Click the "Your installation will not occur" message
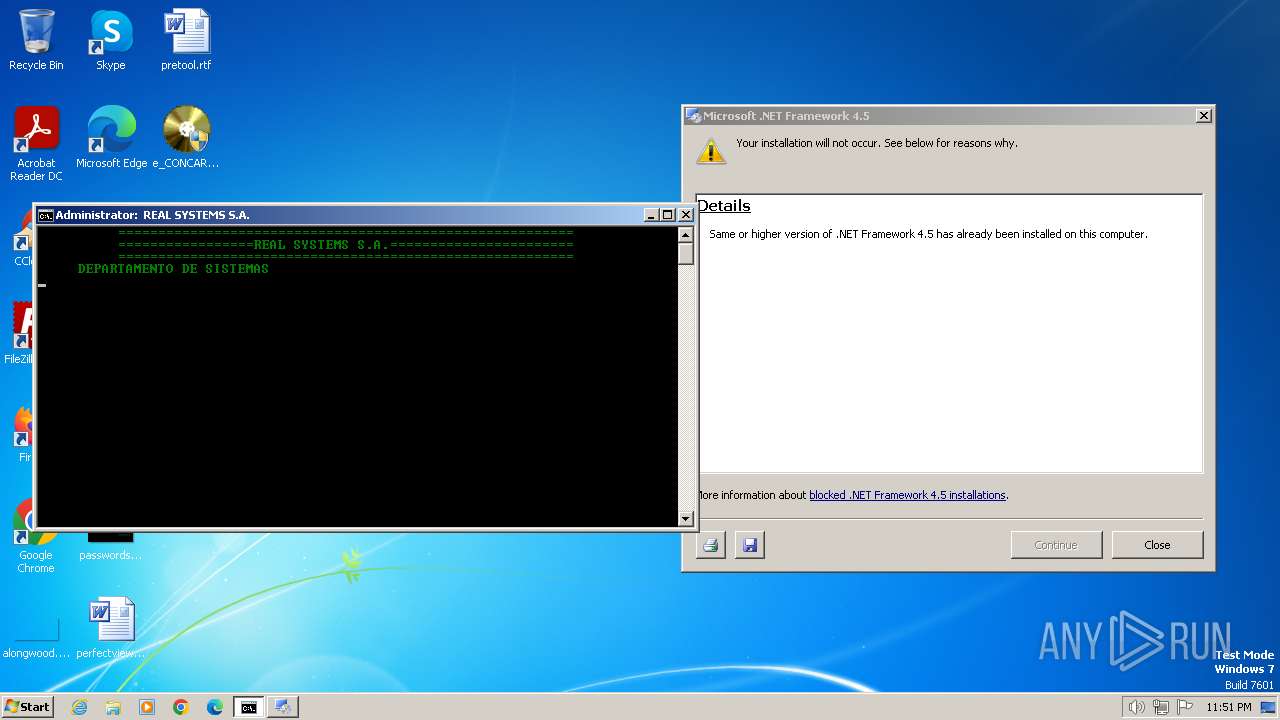This screenshot has width=1280, height=720. pos(877,143)
